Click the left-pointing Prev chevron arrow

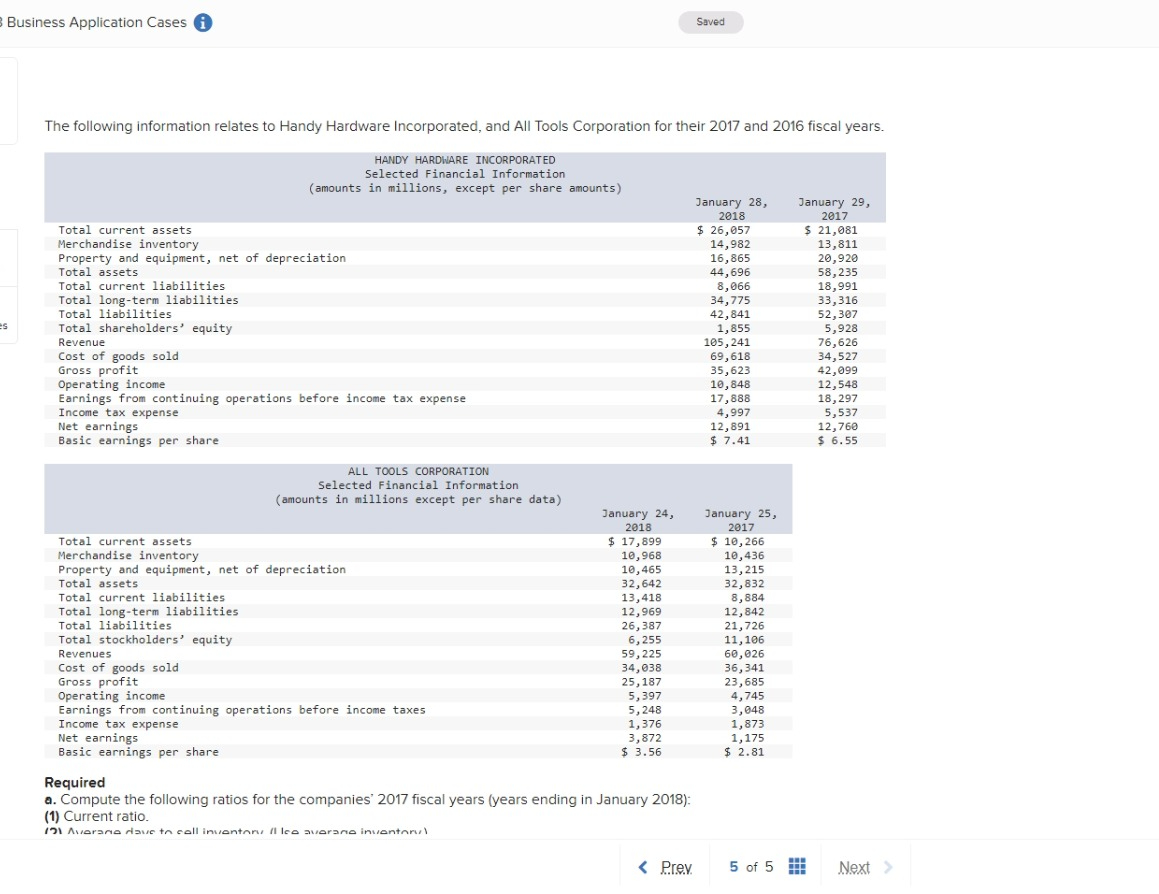tap(643, 867)
